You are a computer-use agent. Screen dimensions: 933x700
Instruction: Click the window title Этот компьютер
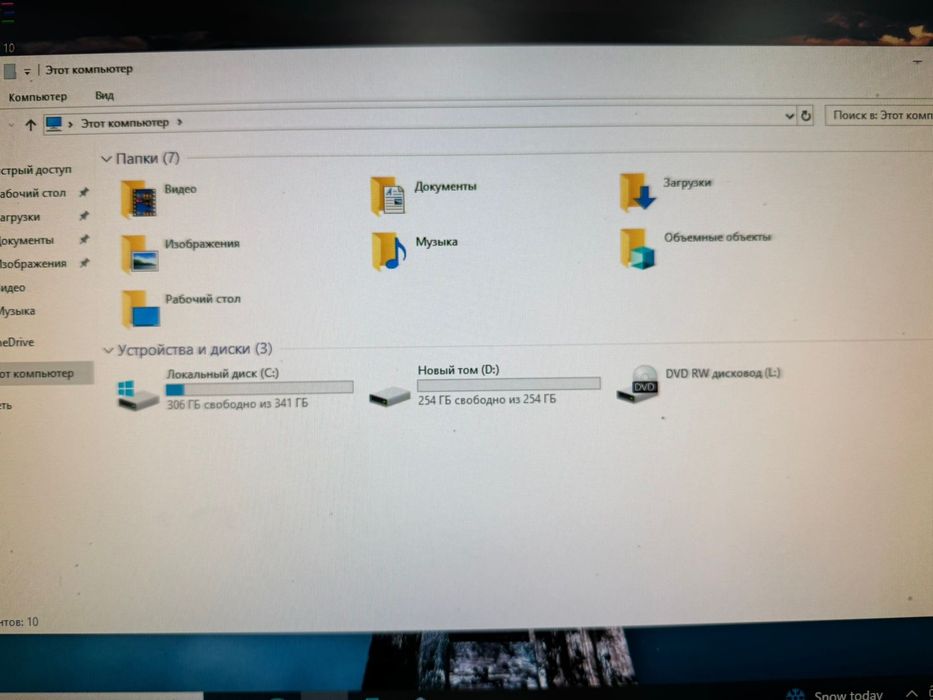89,70
